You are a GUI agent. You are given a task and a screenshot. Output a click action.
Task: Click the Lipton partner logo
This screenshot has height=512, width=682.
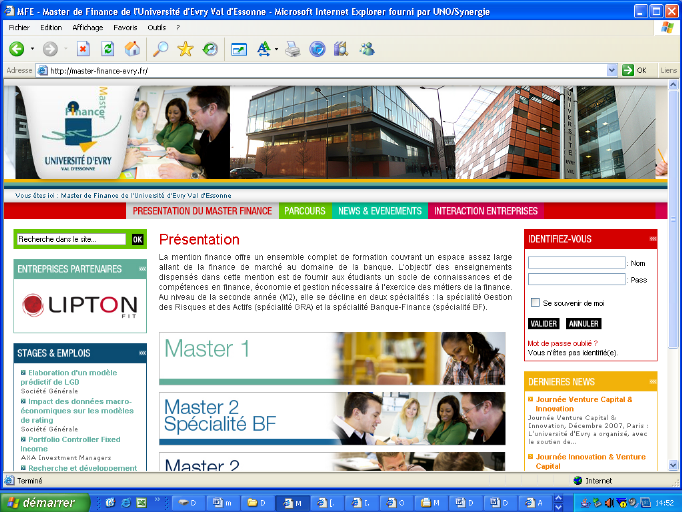80,305
